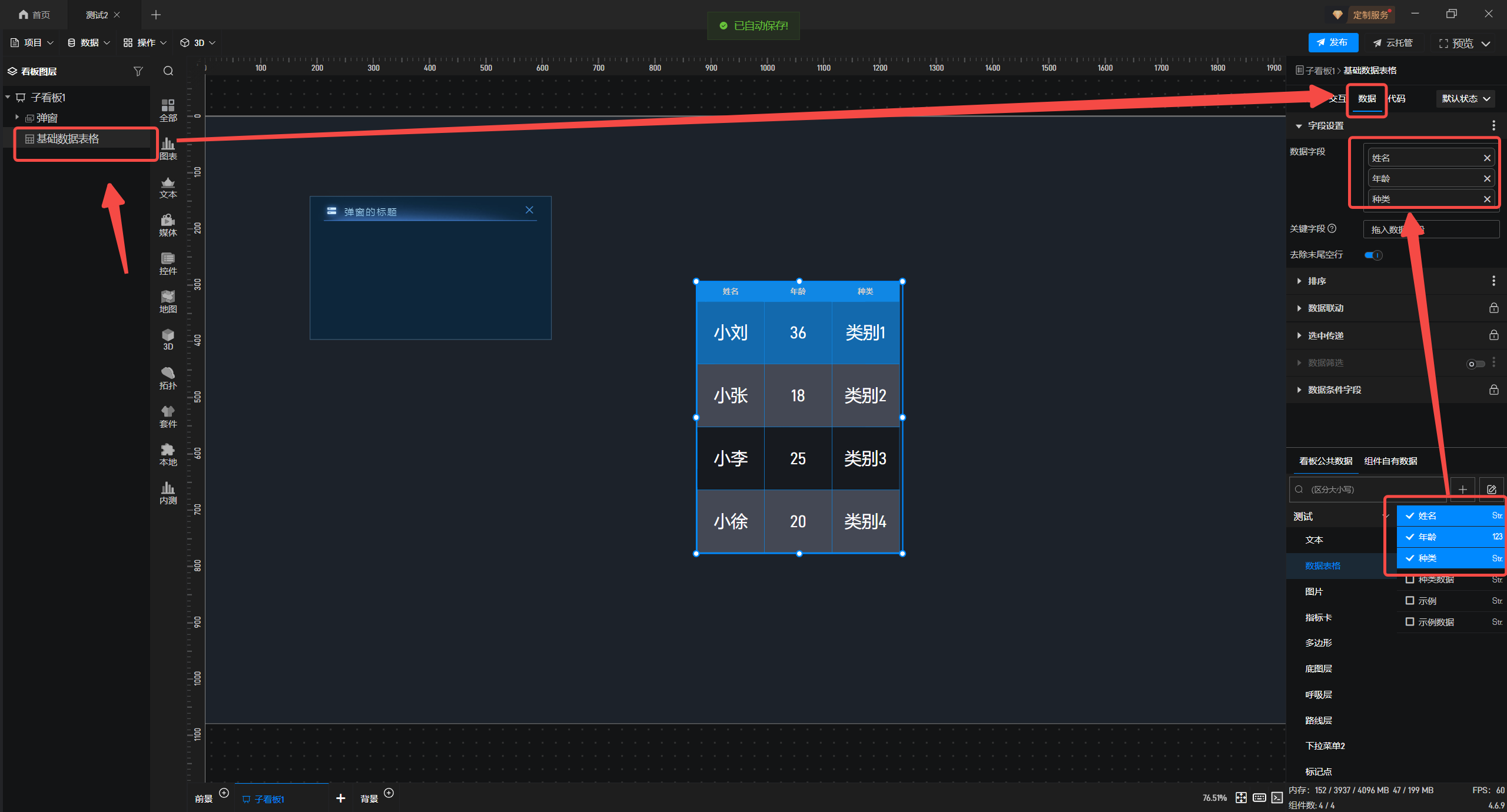The image size is (1507, 812).
Task: Uncheck the 年龄 field in data list
Action: 1410,537
